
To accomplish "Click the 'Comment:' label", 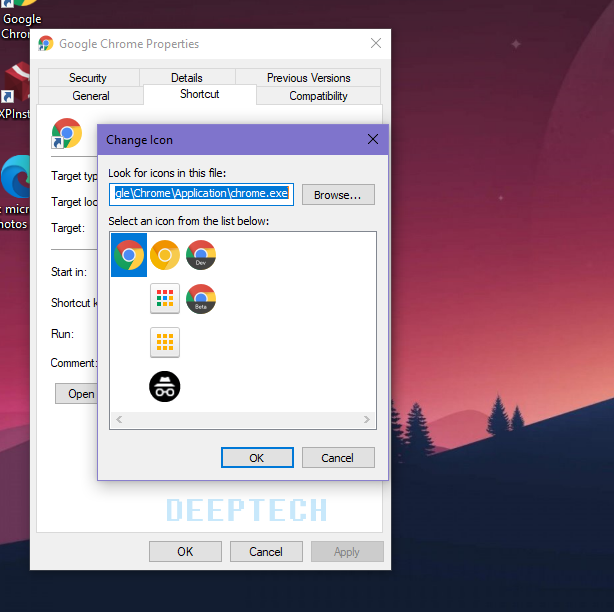I will 74,363.
